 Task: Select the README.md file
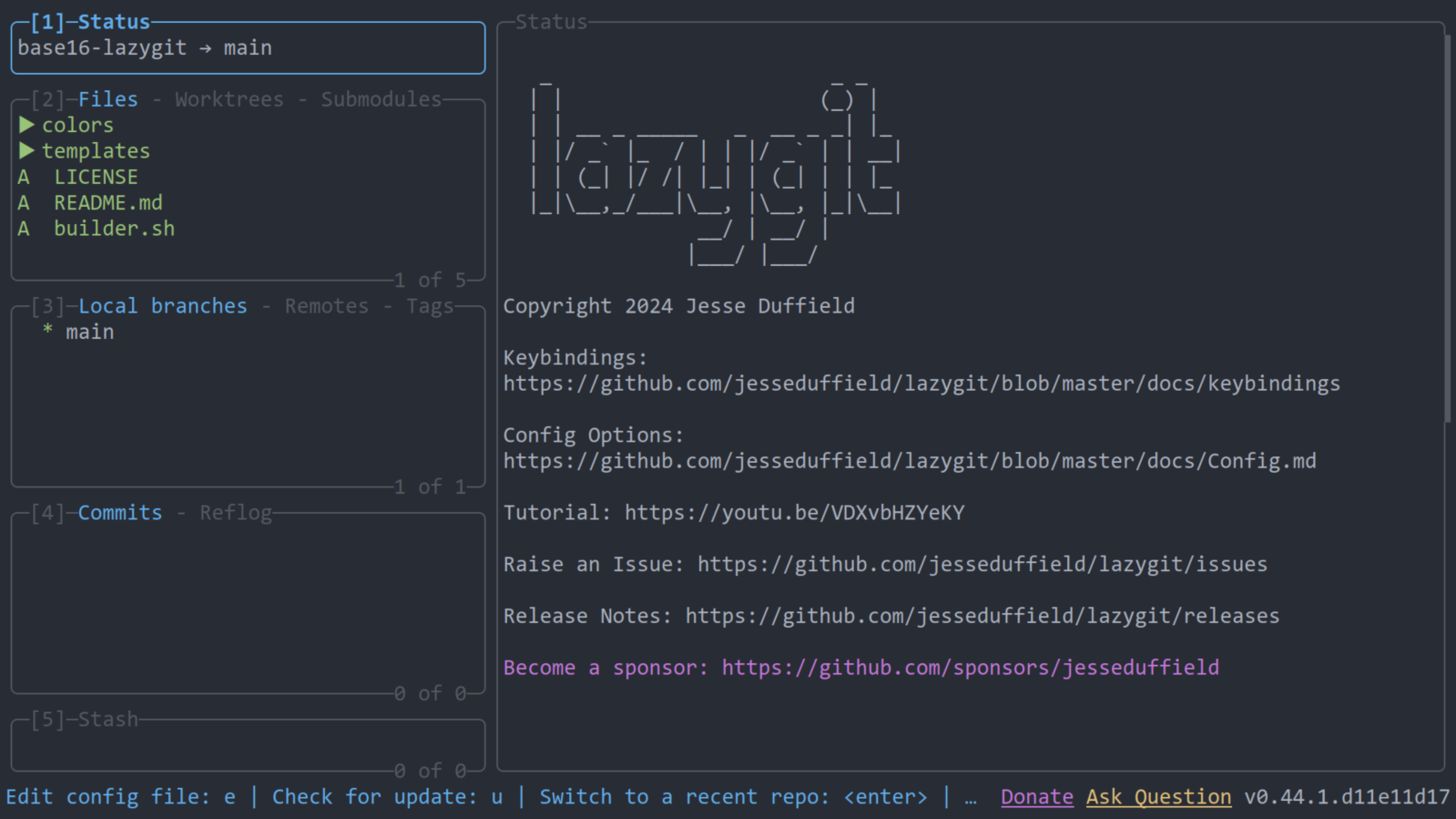(x=107, y=202)
